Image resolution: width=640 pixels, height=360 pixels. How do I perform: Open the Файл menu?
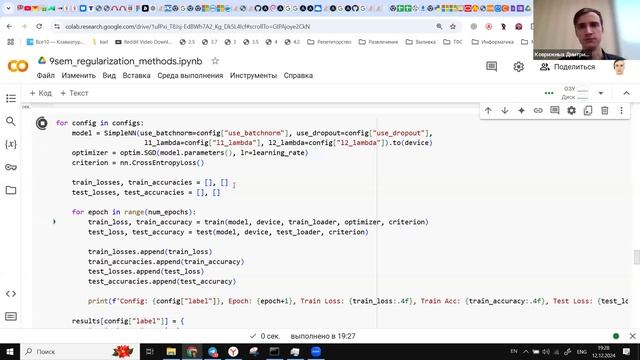pyautogui.click(x=46, y=76)
